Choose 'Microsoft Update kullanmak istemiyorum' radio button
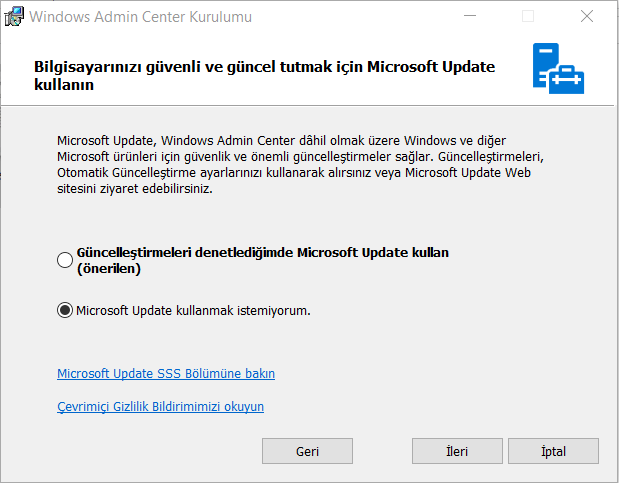This screenshot has height=483, width=619. click(x=65, y=310)
